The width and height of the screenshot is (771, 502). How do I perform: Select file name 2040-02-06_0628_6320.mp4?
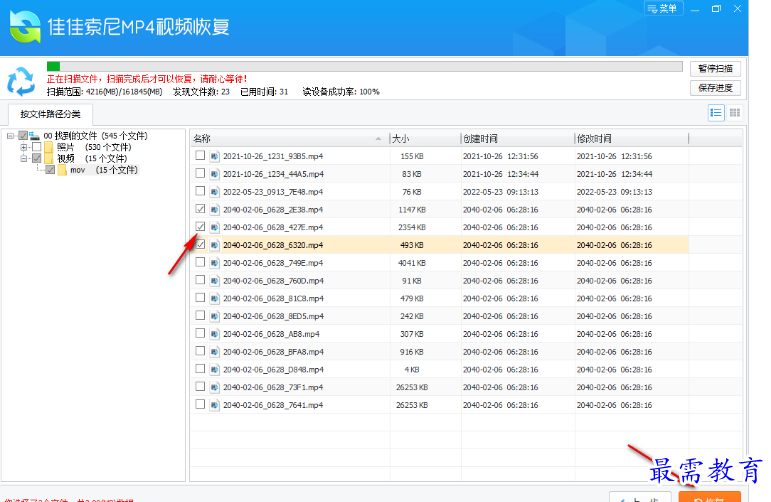pyautogui.click(x=273, y=245)
